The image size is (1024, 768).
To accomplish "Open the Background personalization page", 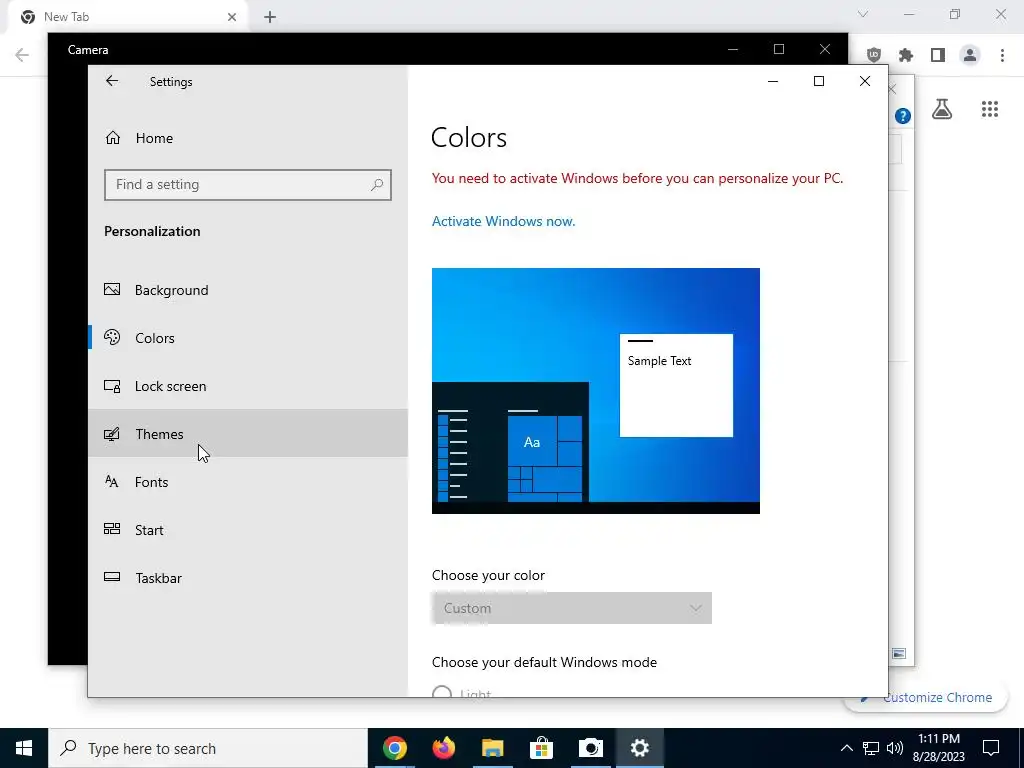I will coord(248,290).
